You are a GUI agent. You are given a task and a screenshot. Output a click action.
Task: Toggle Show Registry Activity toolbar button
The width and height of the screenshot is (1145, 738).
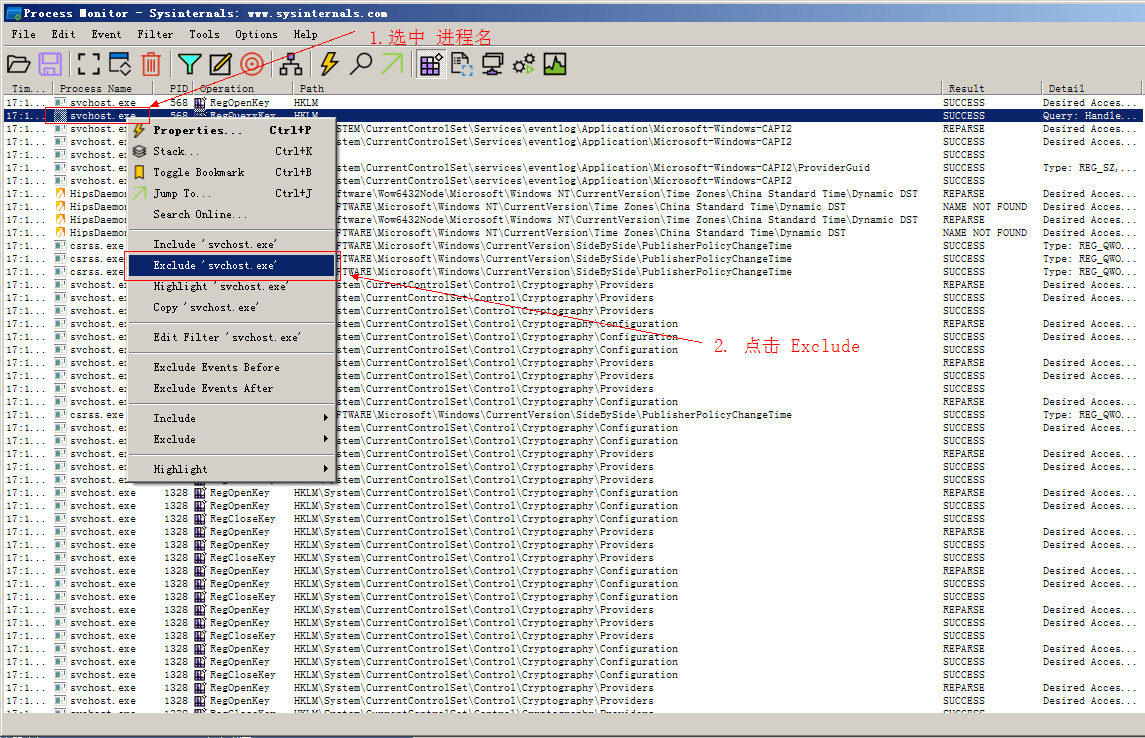[431, 64]
